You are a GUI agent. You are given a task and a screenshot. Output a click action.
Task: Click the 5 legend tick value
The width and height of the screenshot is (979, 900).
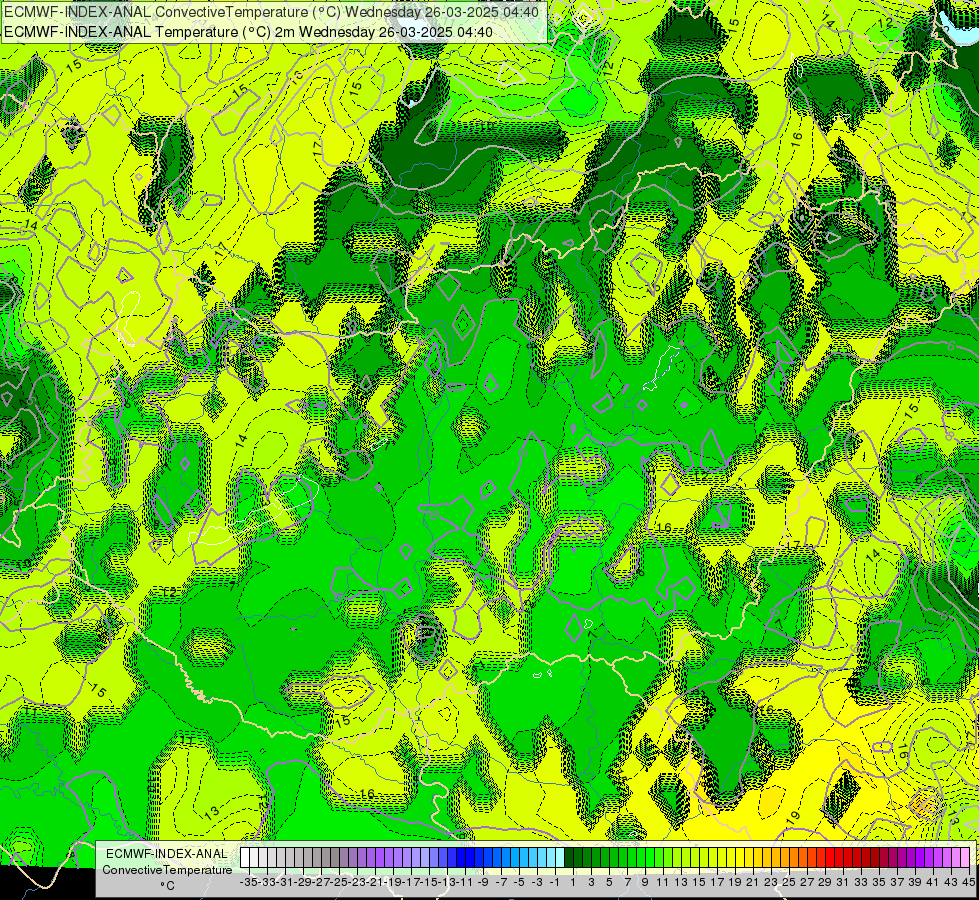(x=609, y=882)
